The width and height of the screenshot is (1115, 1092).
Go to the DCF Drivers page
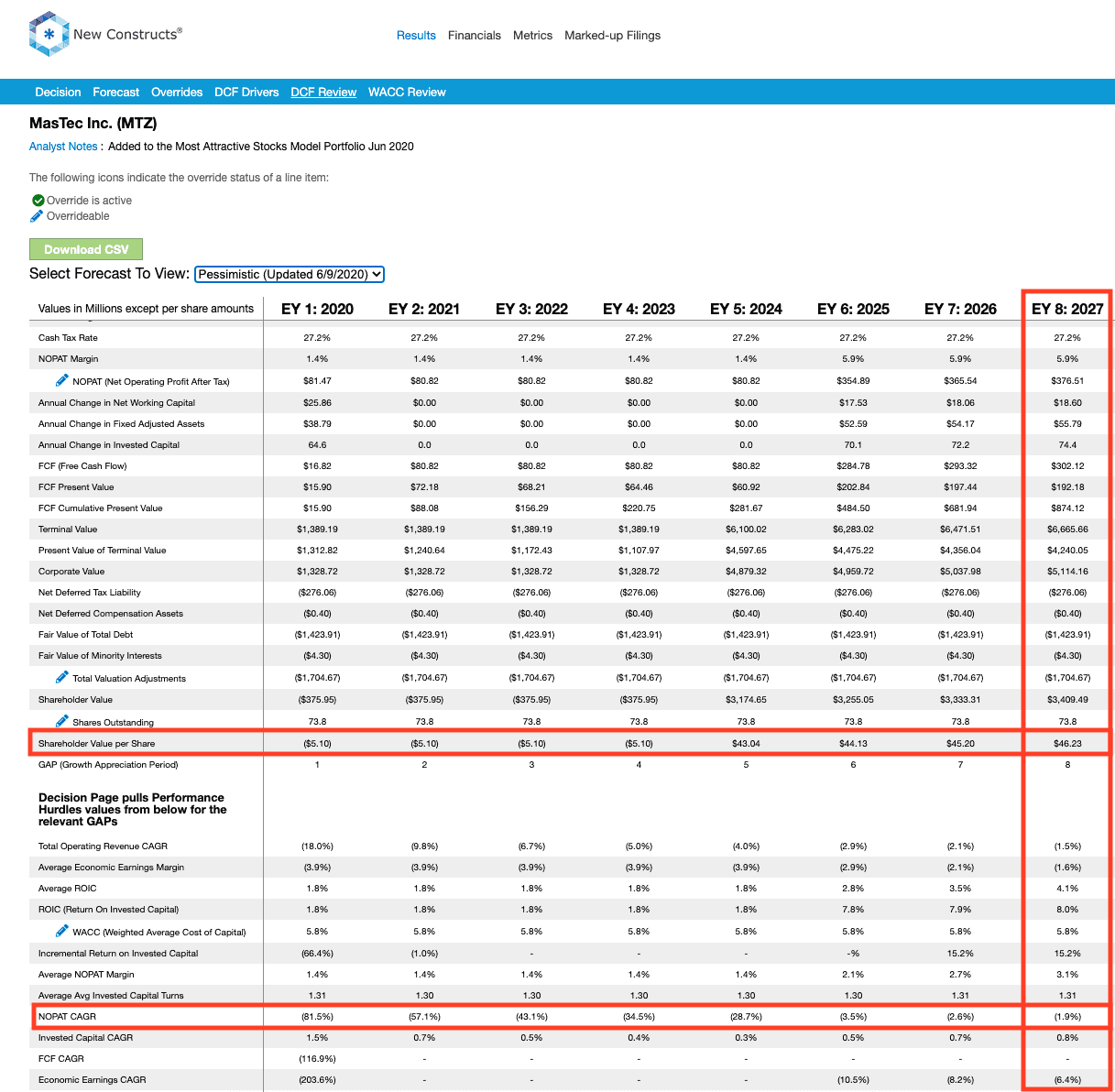click(246, 93)
